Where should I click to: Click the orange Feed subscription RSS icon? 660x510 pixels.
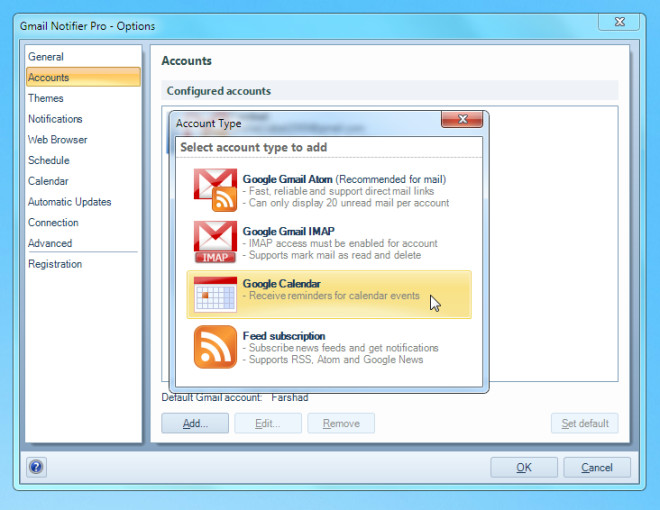pyautogui.click(x=215, y=347)
